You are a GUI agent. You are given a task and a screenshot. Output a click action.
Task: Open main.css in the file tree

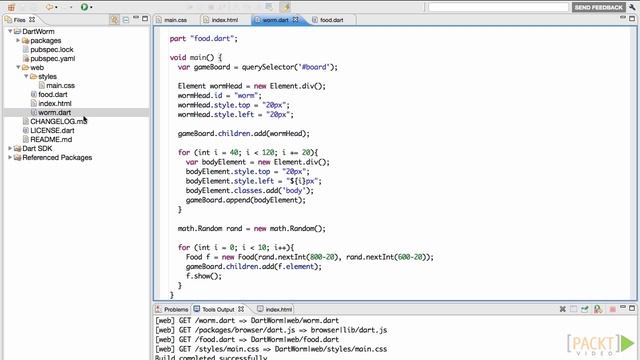60,85
